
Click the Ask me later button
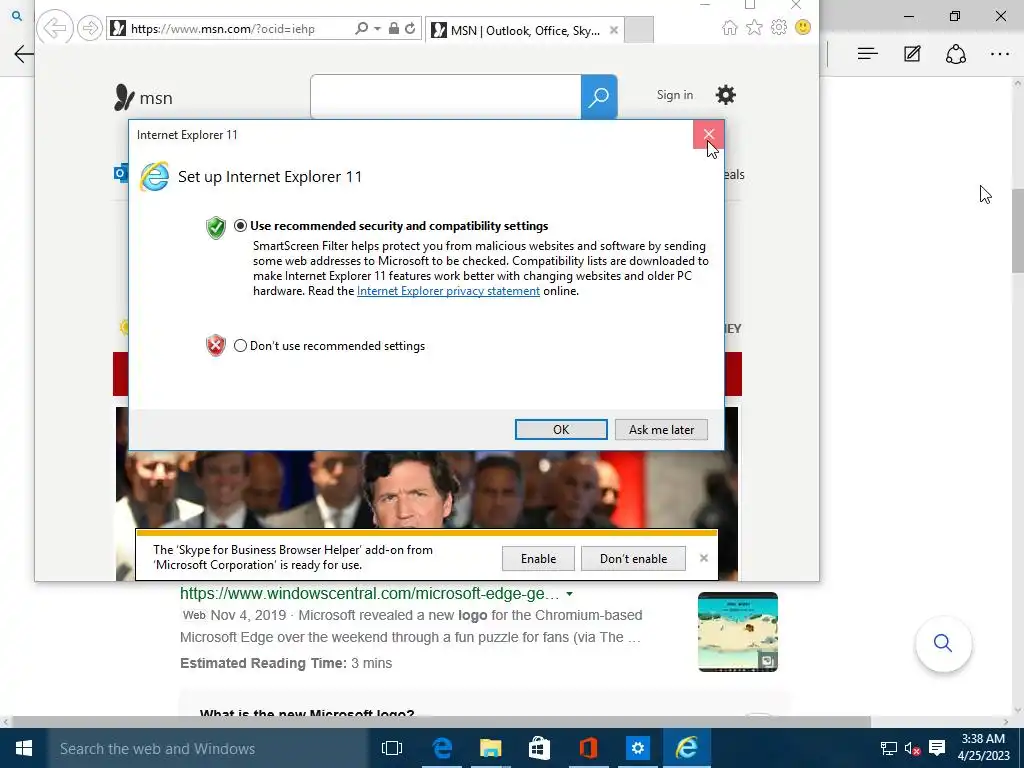click(x=661, y=430)
